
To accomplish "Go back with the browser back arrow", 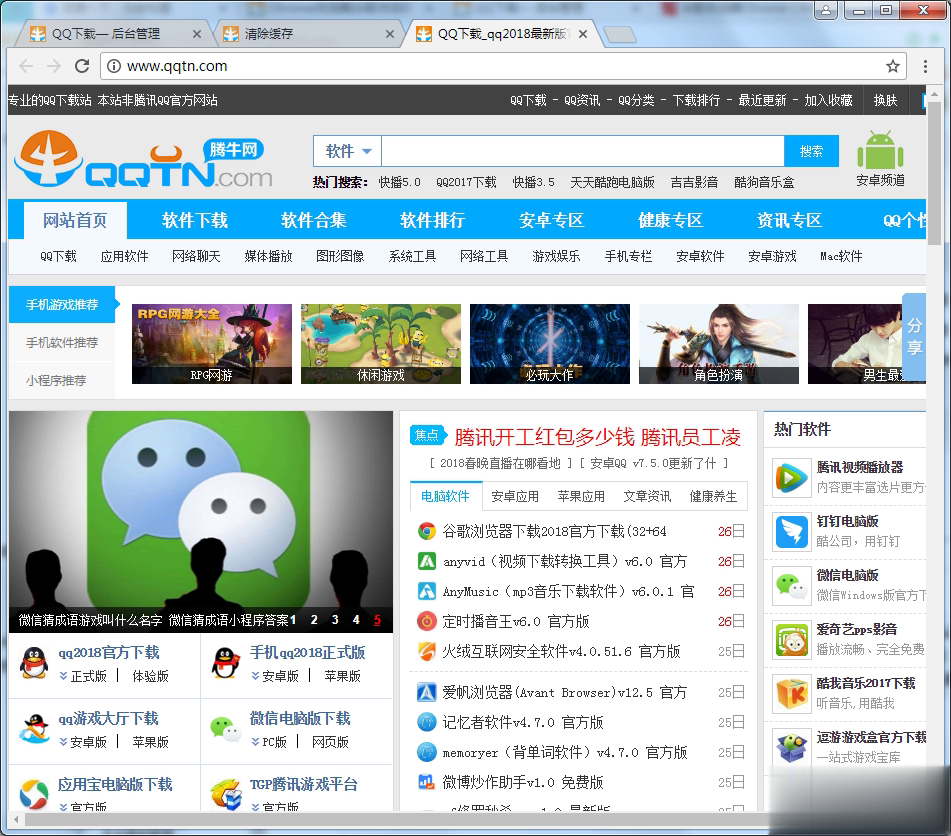I will [x=26, y=66].
